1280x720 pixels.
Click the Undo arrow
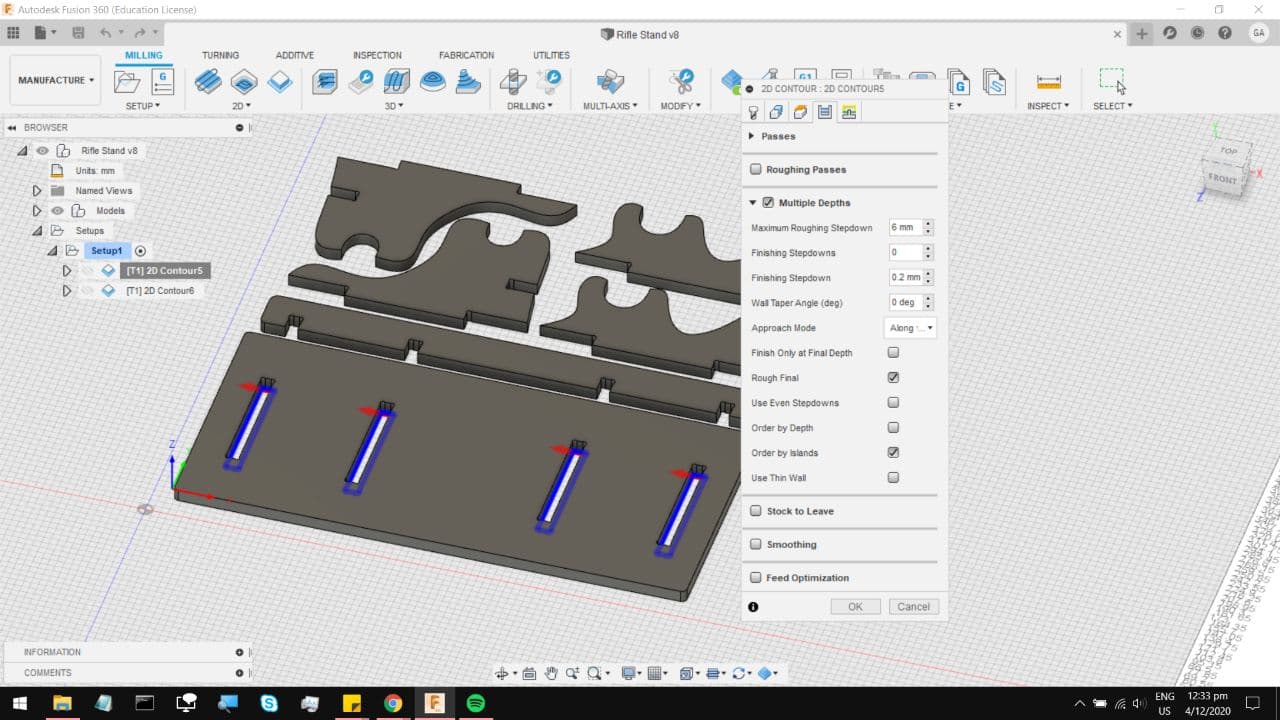(105, 33)
